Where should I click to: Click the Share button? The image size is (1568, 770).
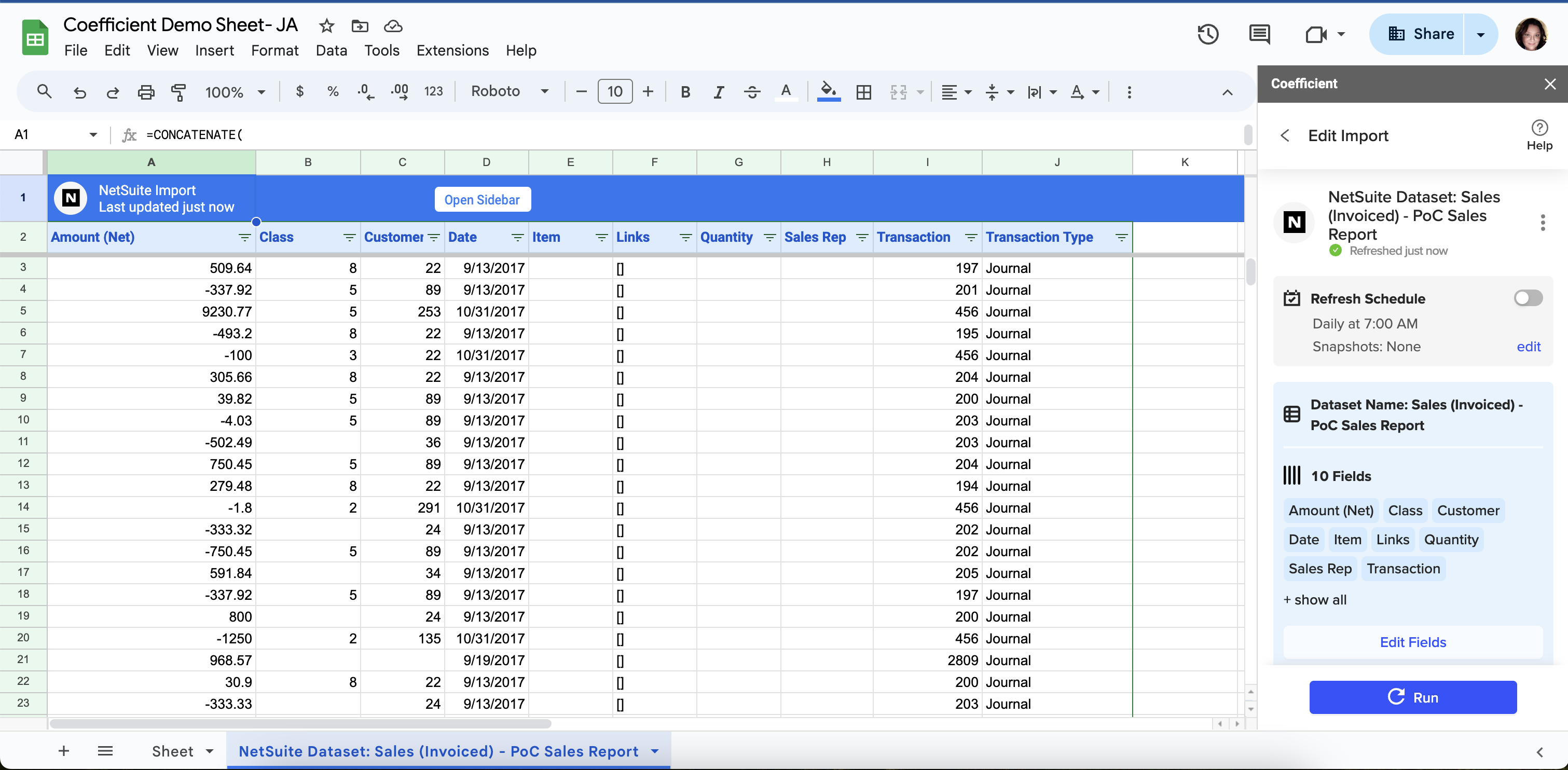(x=1422, y=34)
